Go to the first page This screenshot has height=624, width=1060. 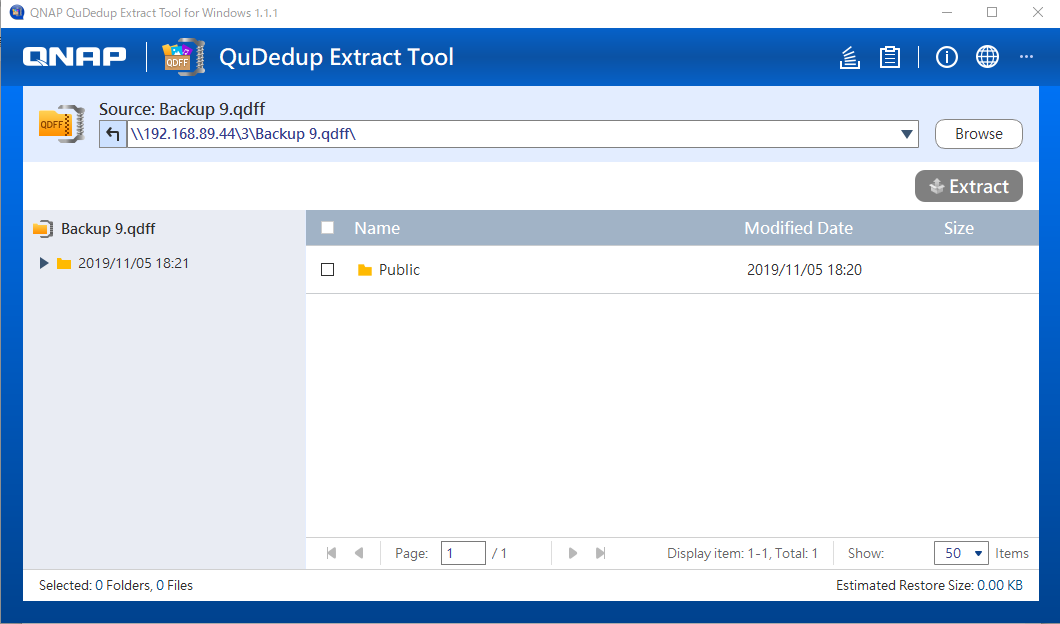pos(331,553)
